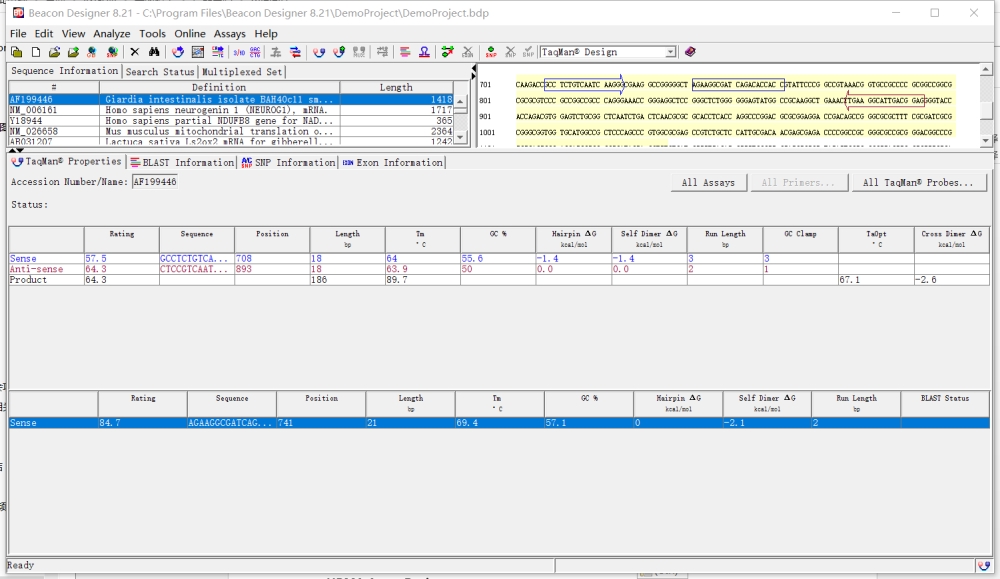
Task: Click the sequence viewer scroll-up arrow
Action: pyautogui.click(x=985, y=69)
